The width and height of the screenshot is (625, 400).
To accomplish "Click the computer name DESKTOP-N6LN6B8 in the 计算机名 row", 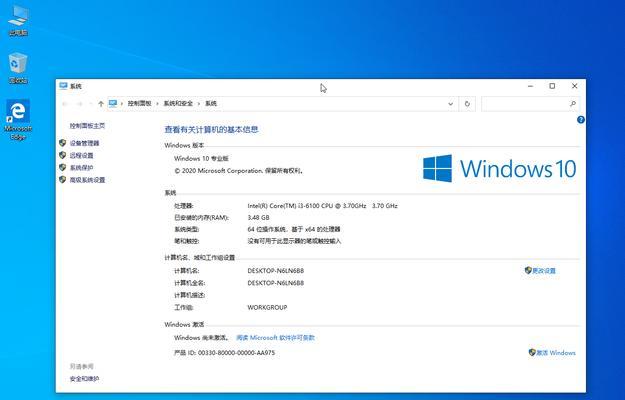I will pyautogui.click(x=275, y=271).
